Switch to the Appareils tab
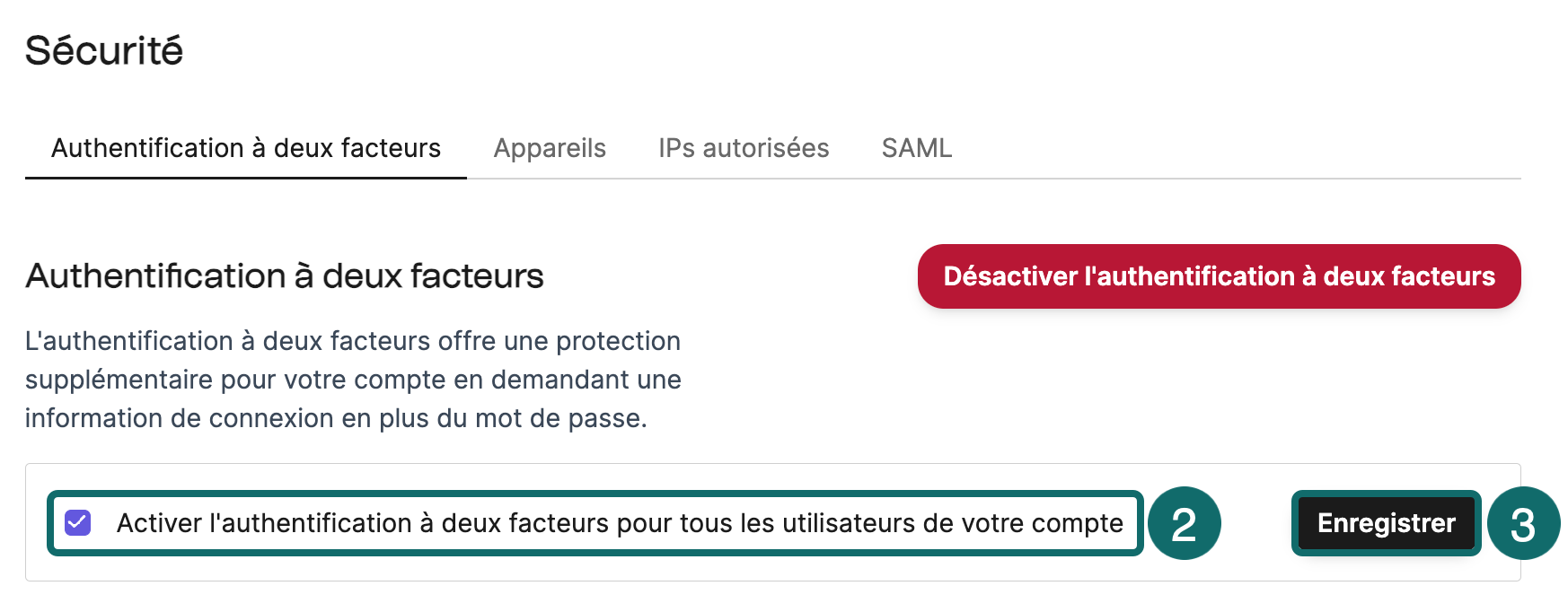 point(550,148)
